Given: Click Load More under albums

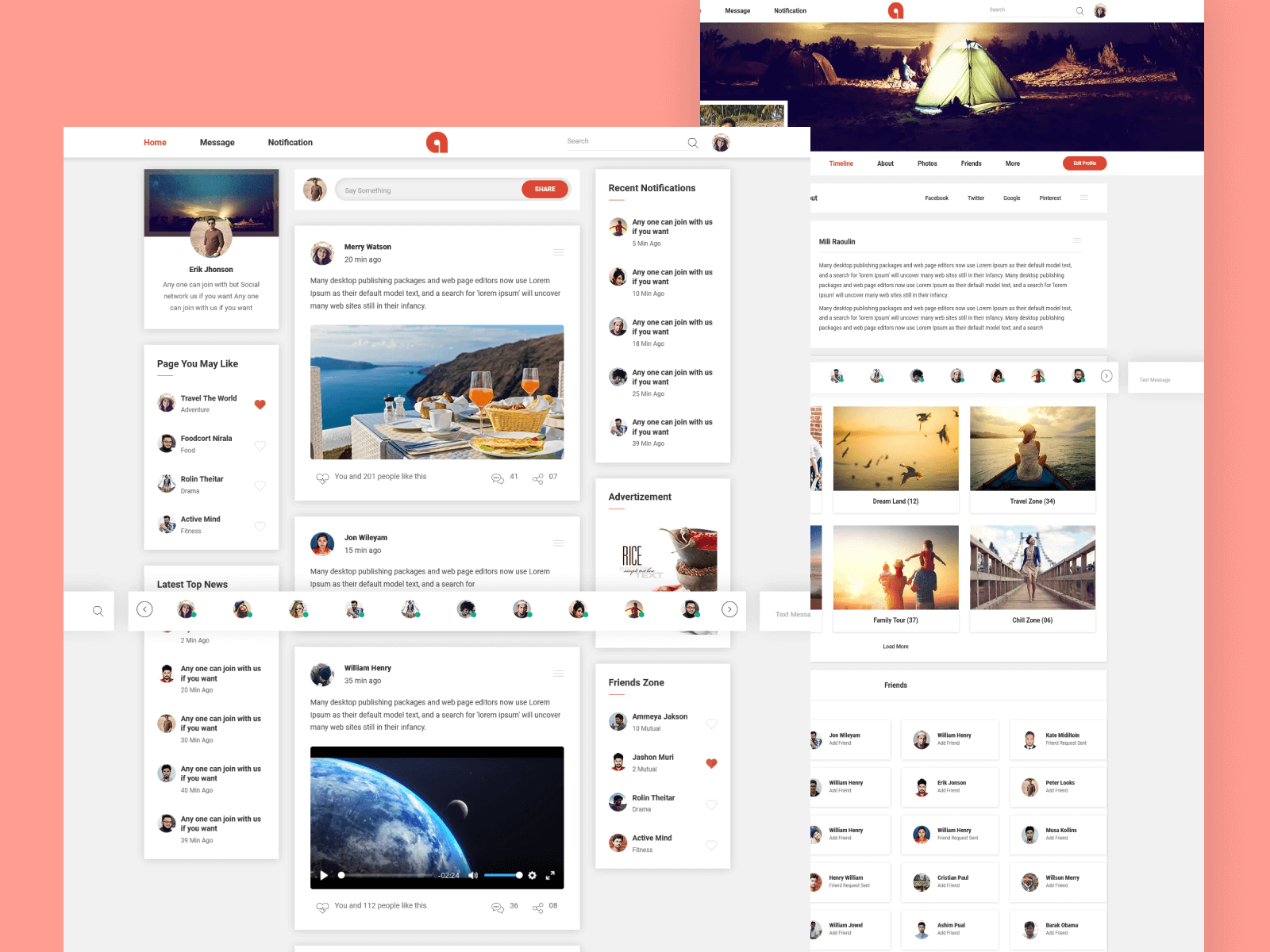Looking at the screenshot, I should click(x=895, y=647).
